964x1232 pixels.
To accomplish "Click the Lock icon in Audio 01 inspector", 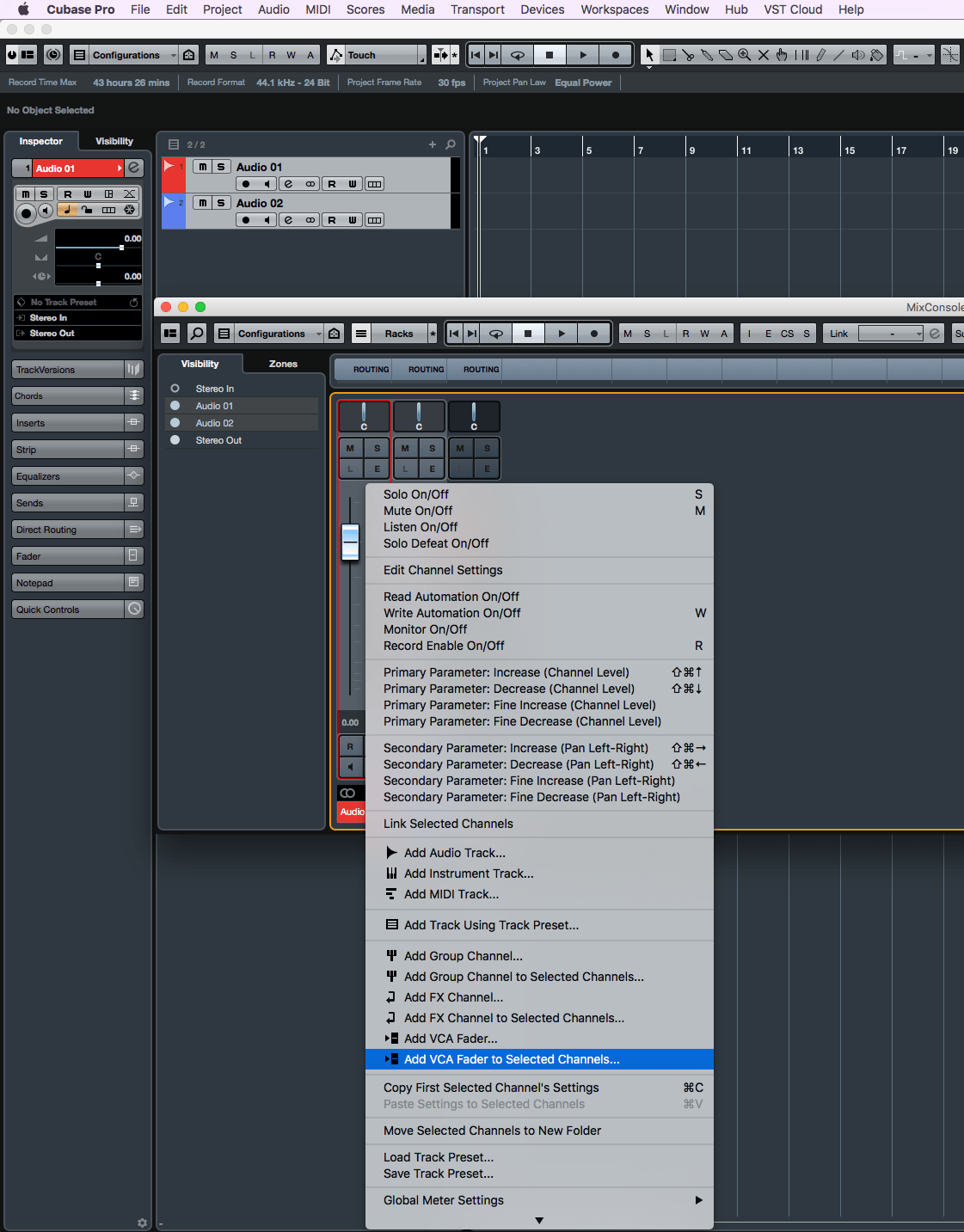I will [x=88, y=210].
